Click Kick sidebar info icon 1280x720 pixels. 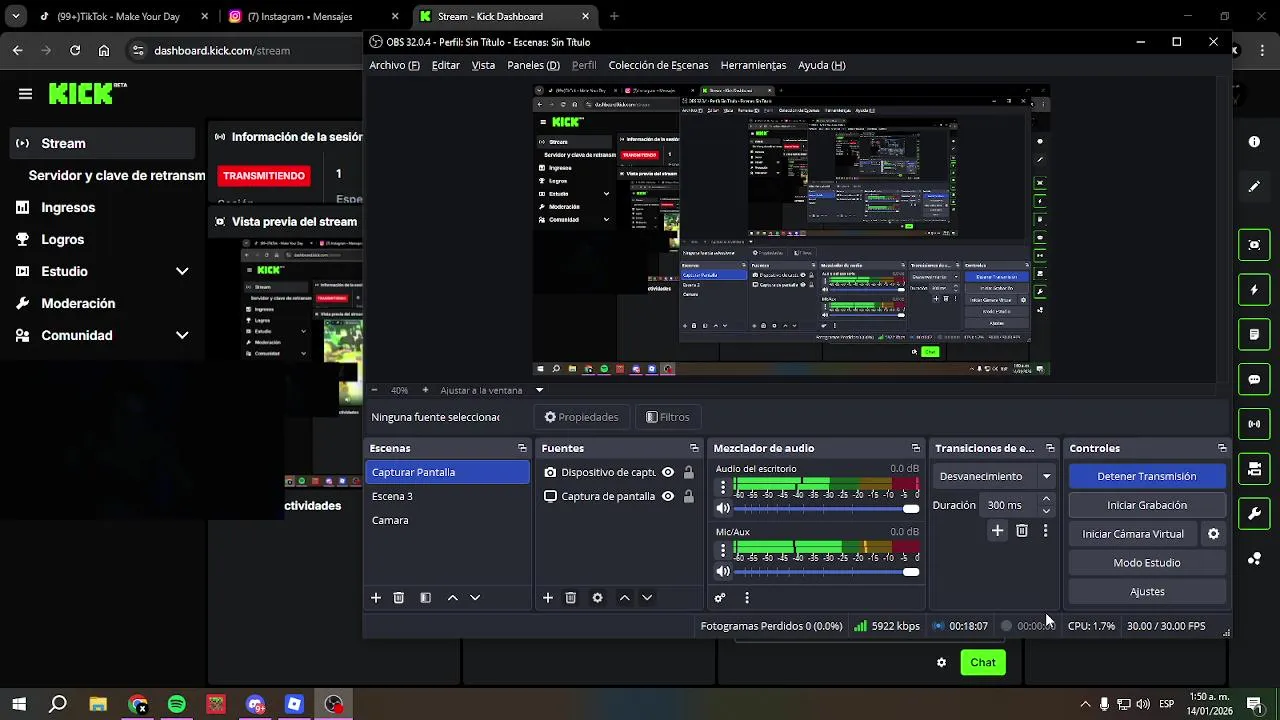click(1254, 142)
